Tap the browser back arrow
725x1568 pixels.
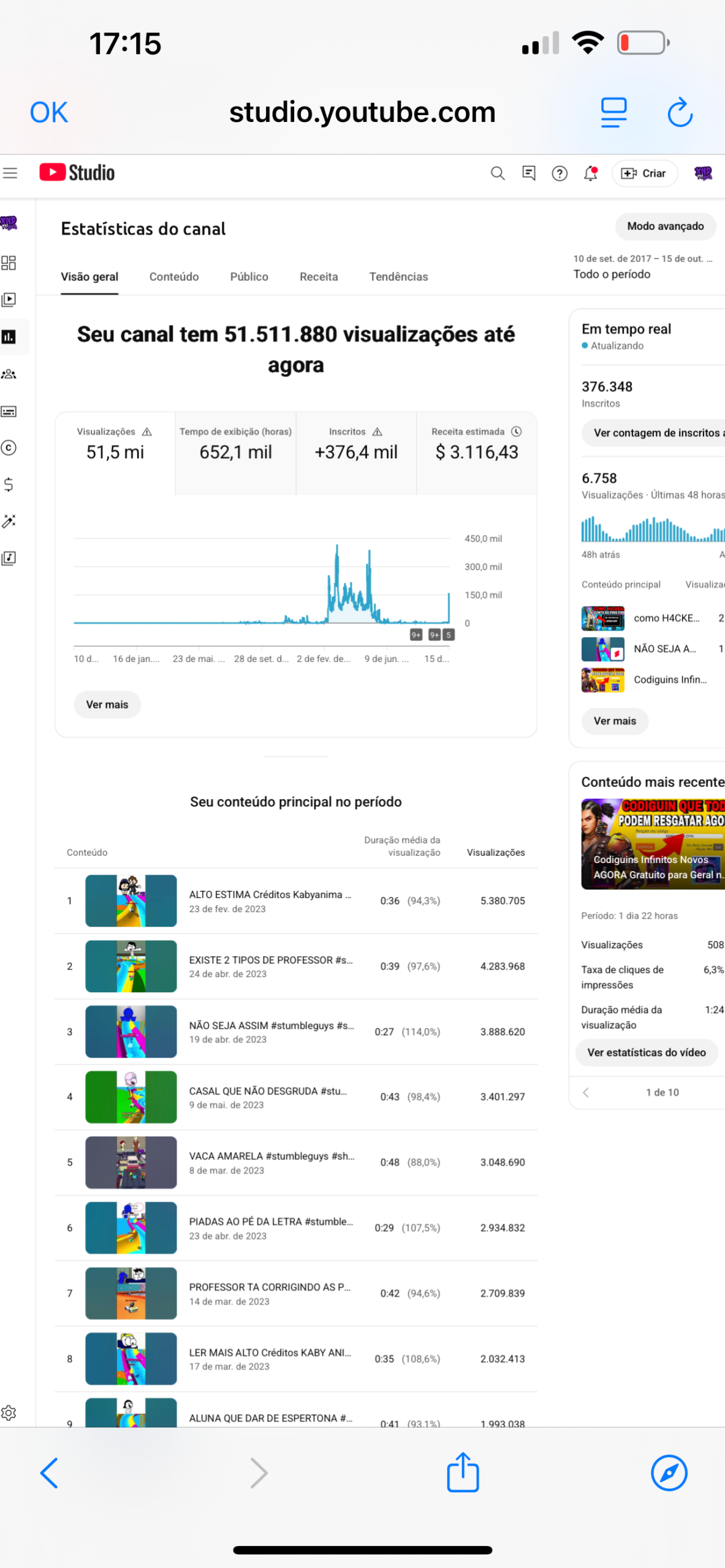49,1474
